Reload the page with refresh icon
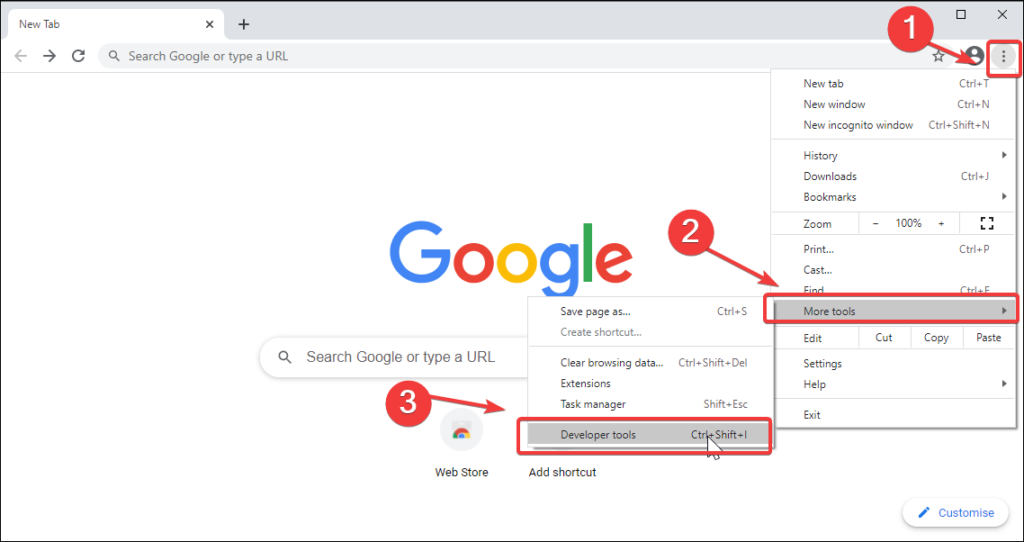Image resolution: width=1024 pixels, height=542 pixels. pyautogui.click(x=78, y=56)
